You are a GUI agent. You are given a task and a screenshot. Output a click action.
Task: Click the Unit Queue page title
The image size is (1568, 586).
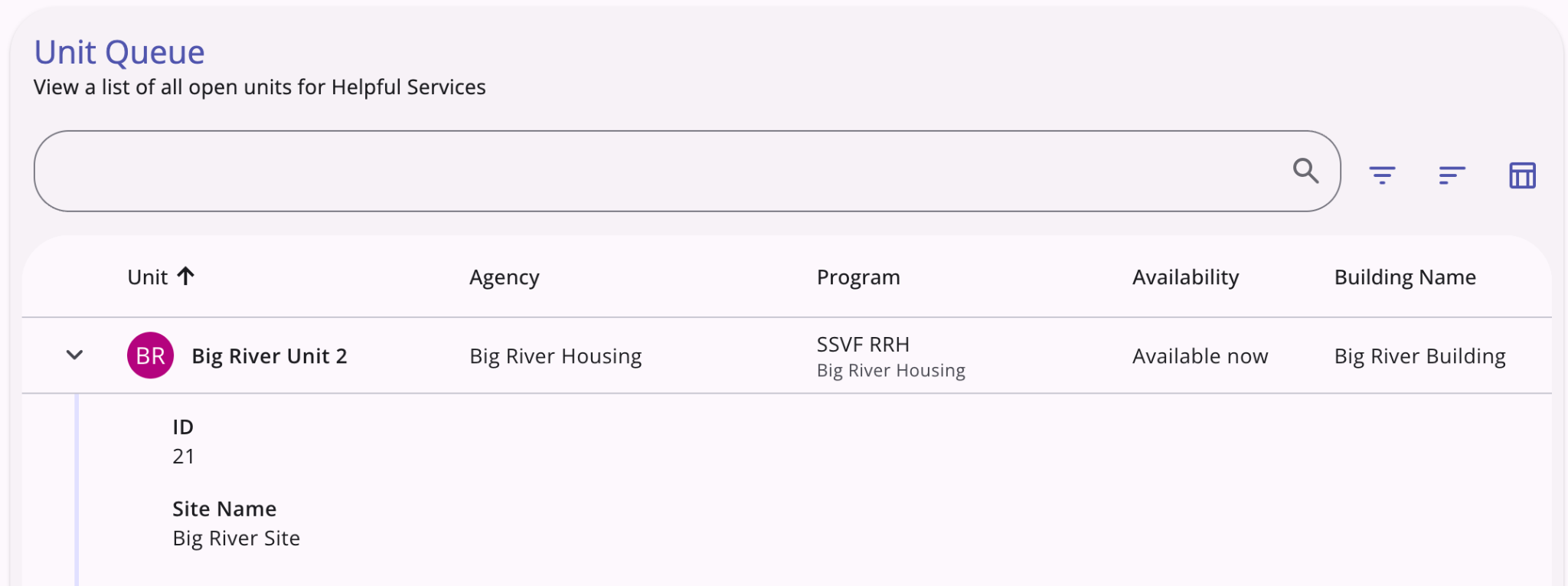click(x=119, y=52)
